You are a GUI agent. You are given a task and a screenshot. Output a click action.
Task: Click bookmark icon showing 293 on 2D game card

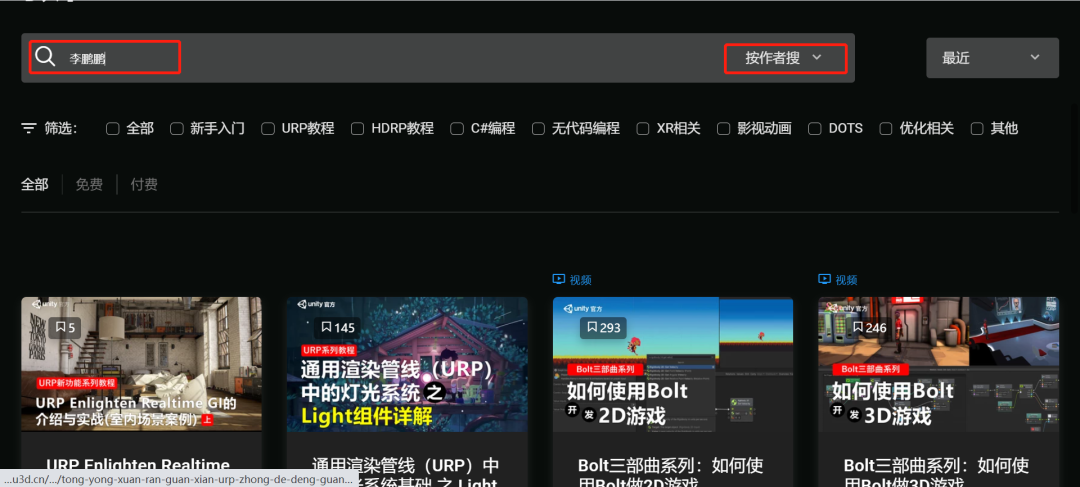pos(591,327)
